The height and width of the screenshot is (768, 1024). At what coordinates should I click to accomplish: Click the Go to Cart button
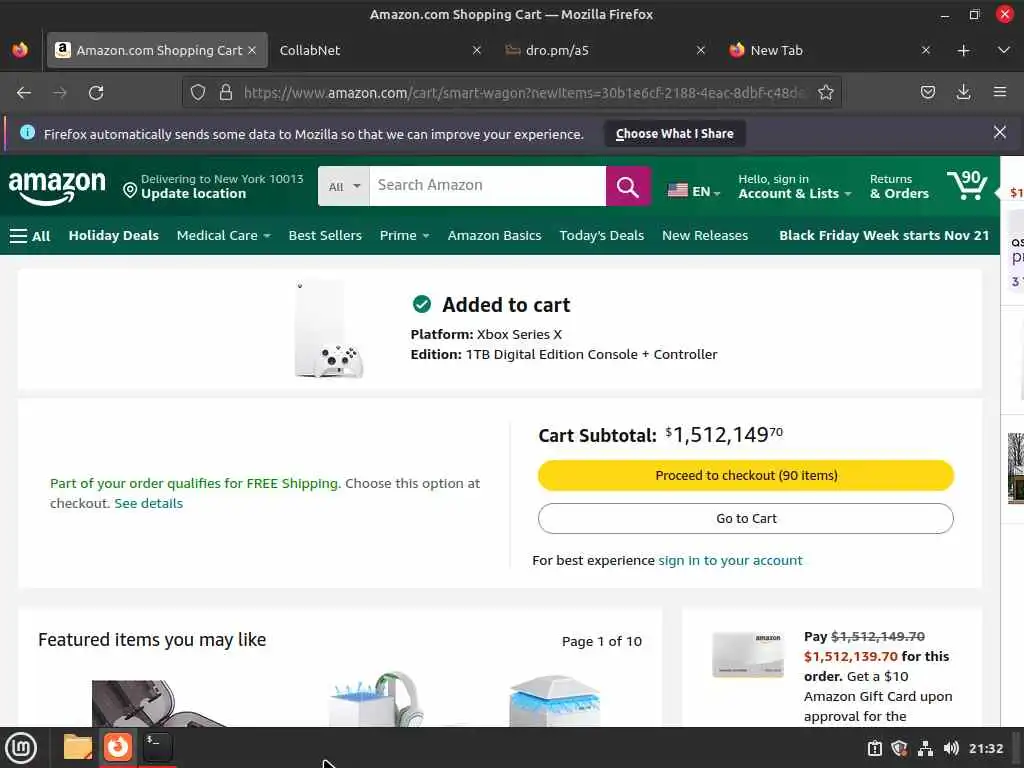click(746, 519)
